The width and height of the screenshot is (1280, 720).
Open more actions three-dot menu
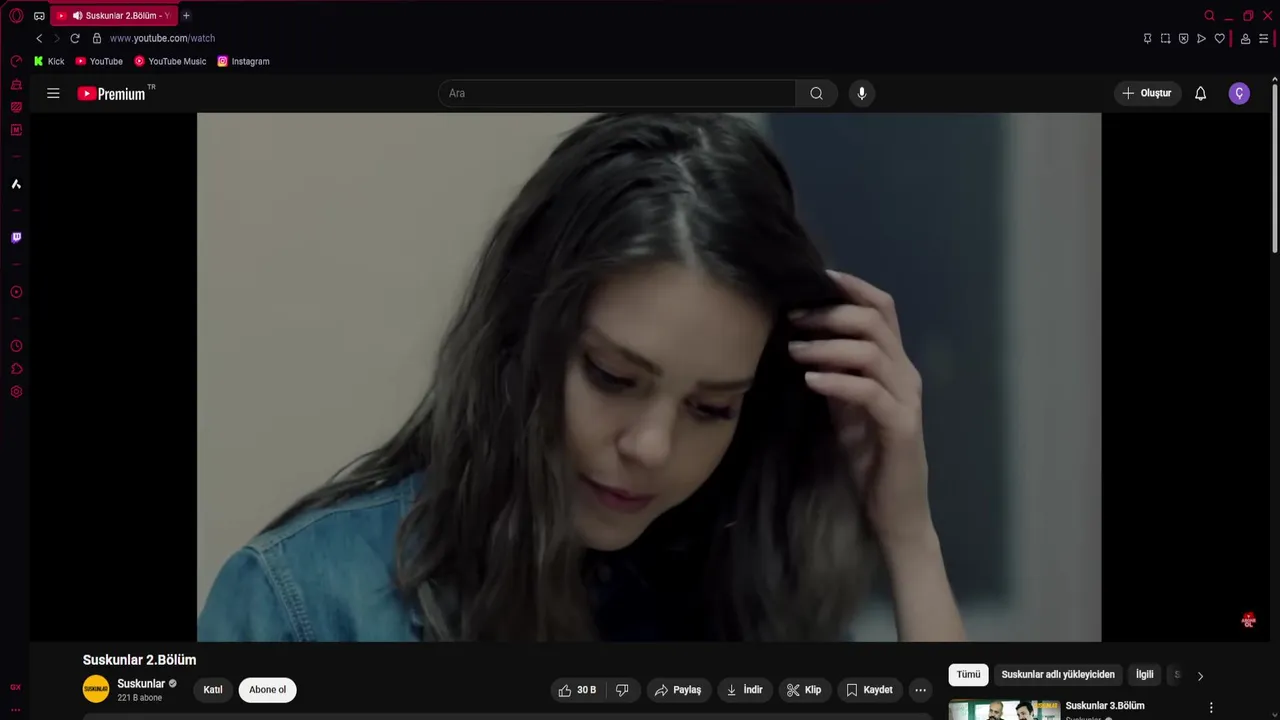pos(920,690)
